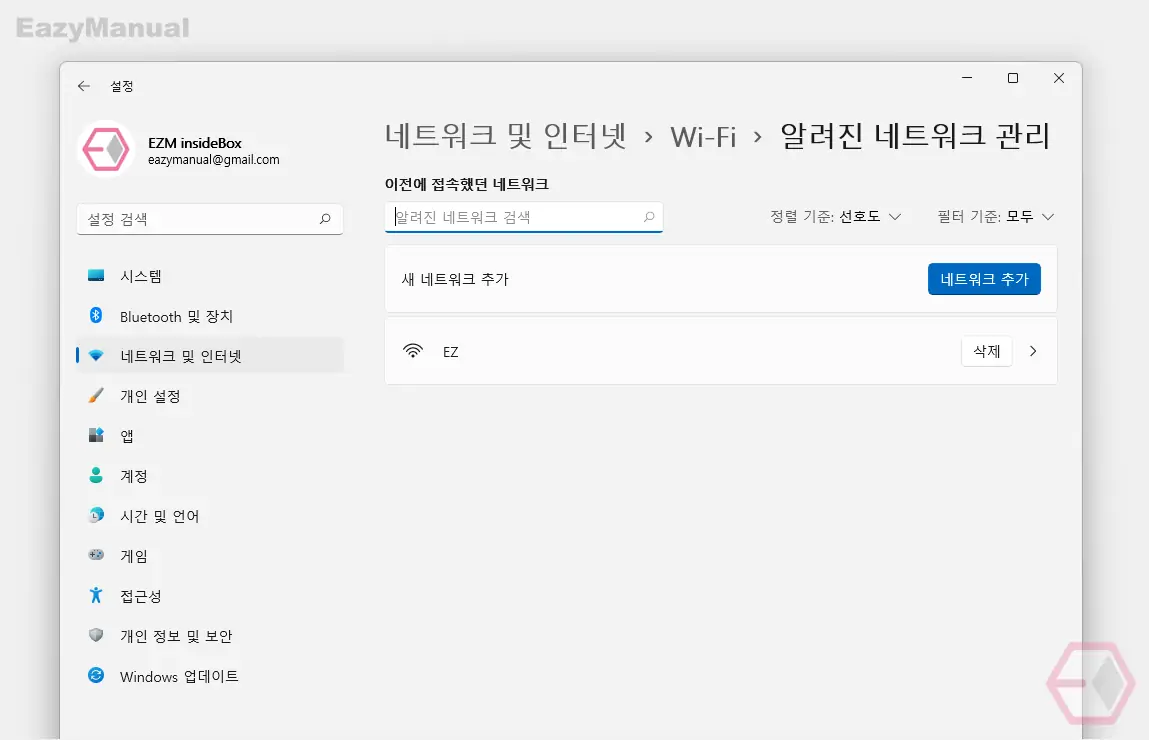
Task: Open 개인 설정 category
Action: [210, 396]
